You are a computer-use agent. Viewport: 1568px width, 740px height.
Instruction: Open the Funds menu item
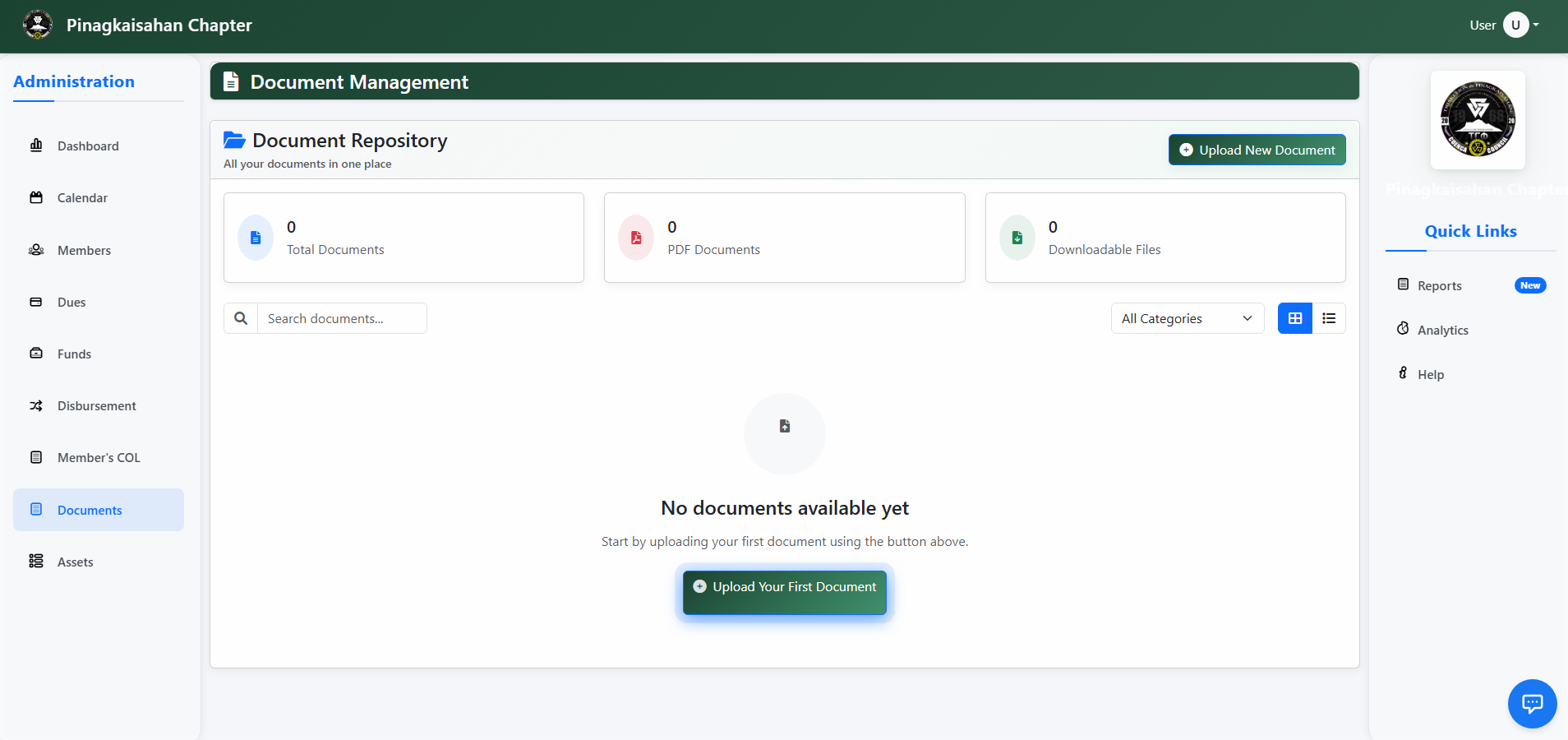pyautogui.click(x=74, y=354)
